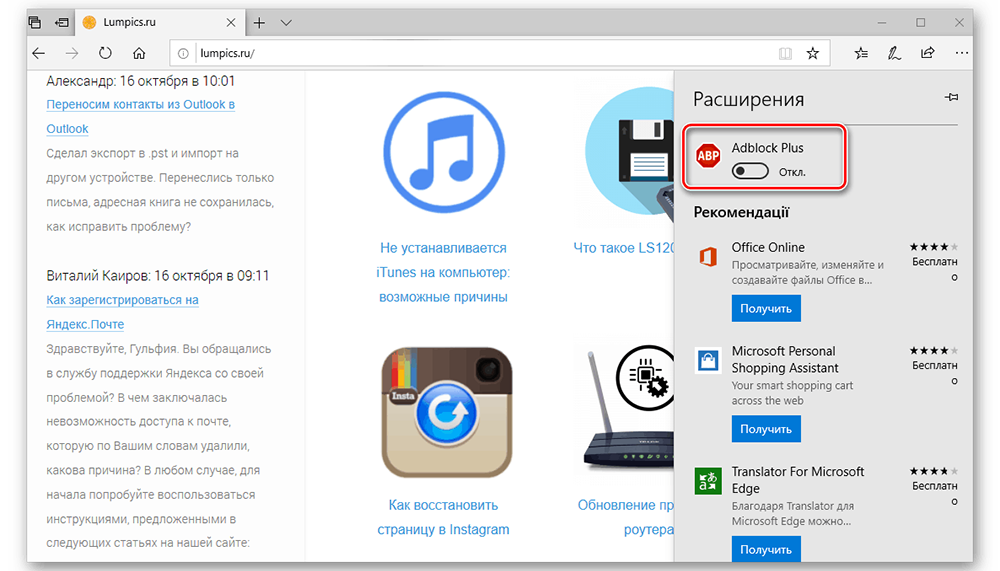The width and height of the screenshot is (1000, 571).
Task: Click comment header Александр: 16 октября
Action: click(x=140, y=81)
